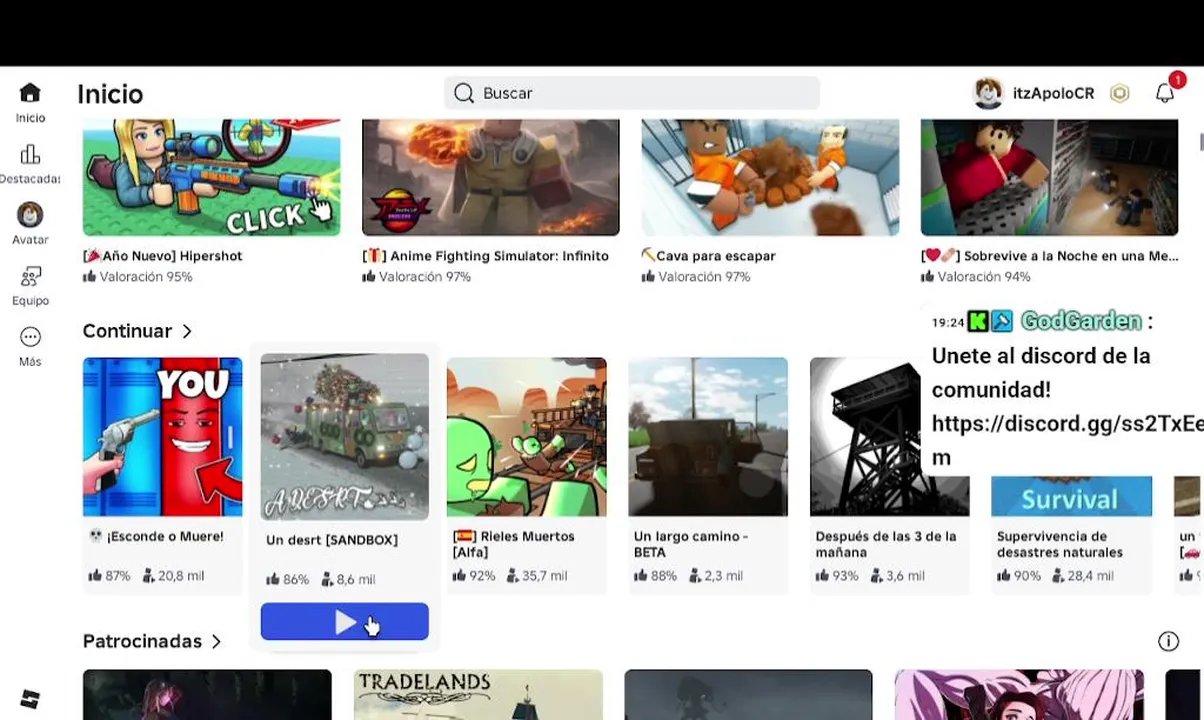Open the Equipo icon in sidebar
Viewport: 1204px width, 720px height.
point(30,276)
